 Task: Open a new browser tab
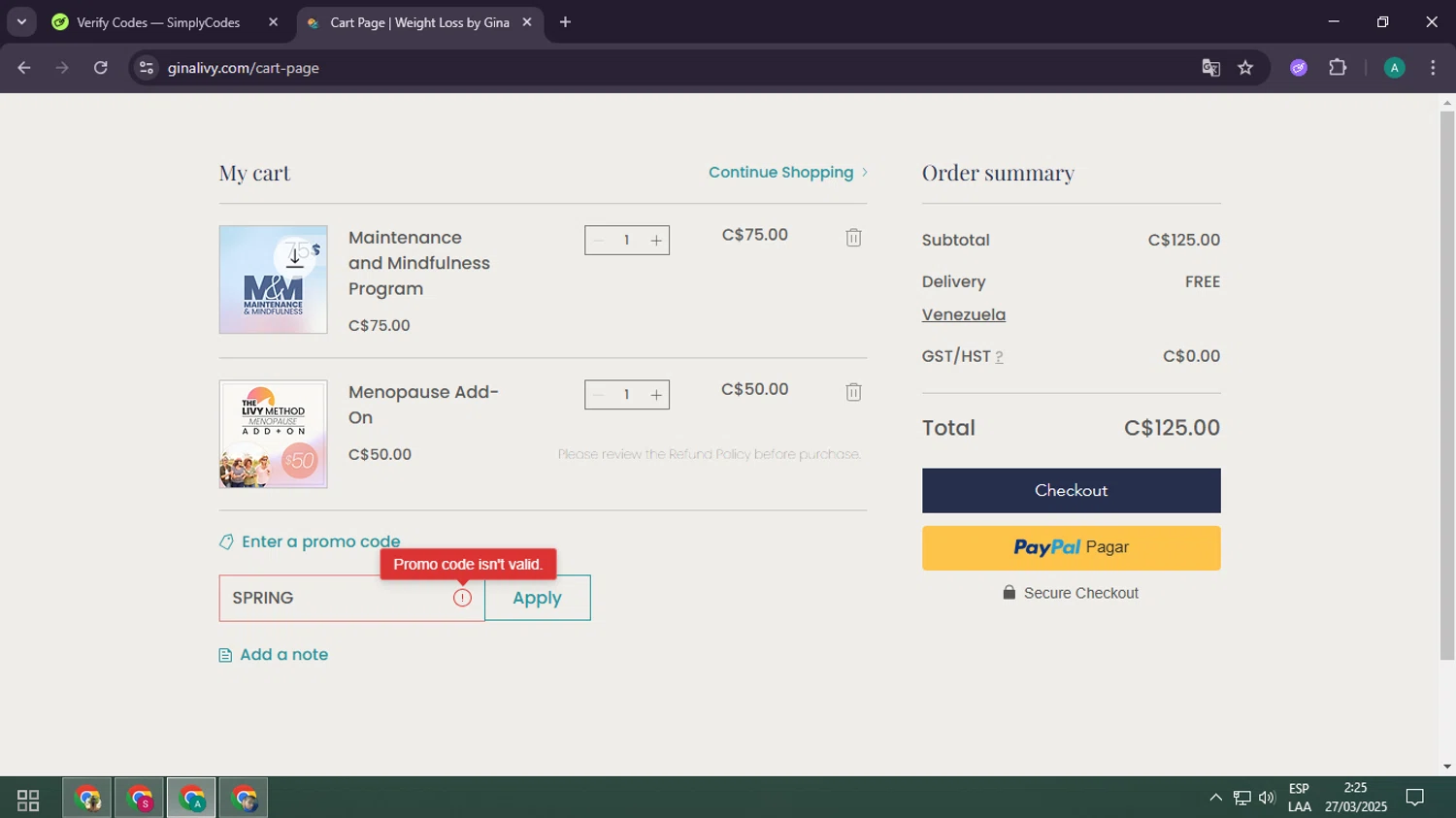(x=565, y=22)
